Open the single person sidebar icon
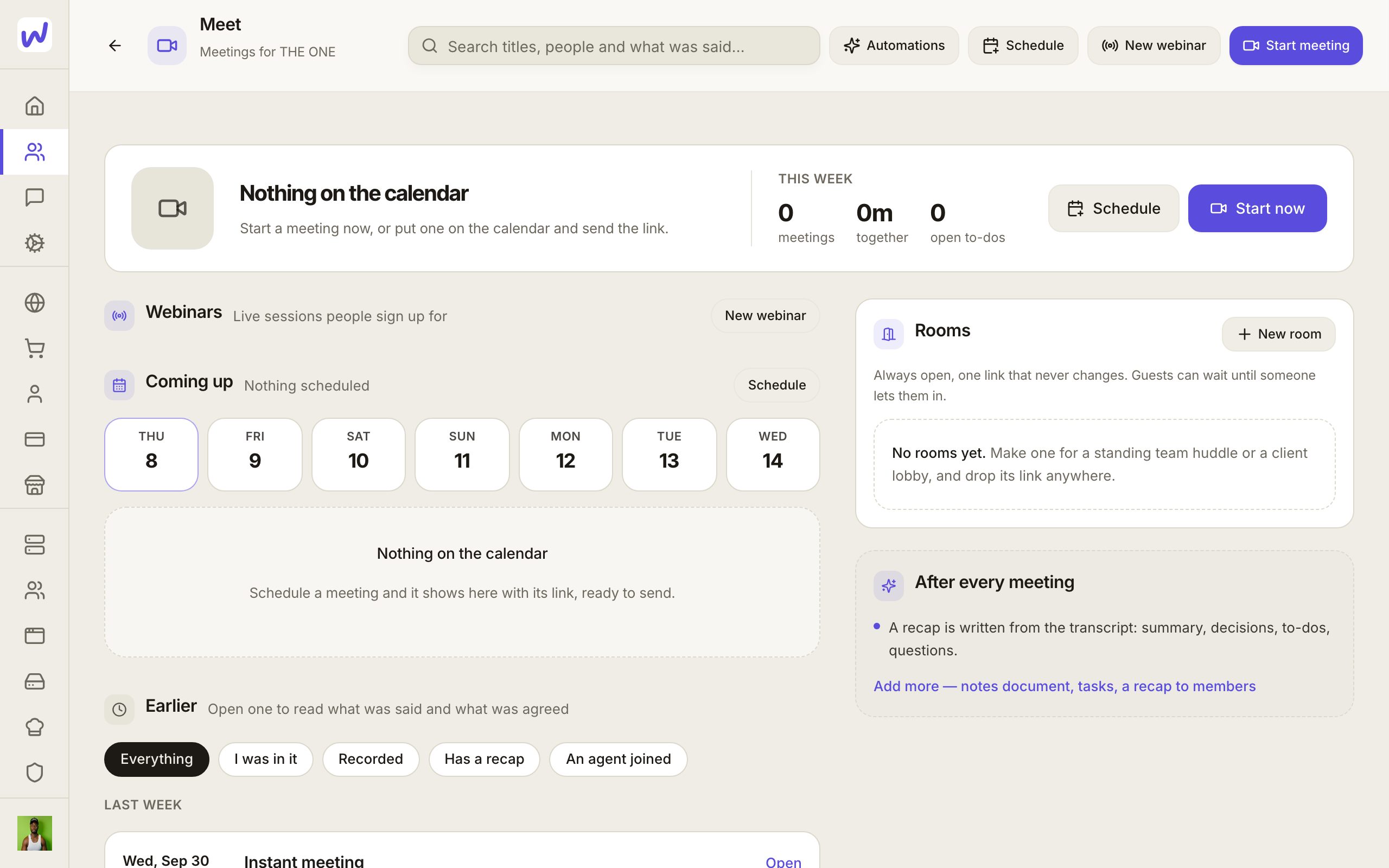The width and height of the screenshot is (1389, 868). pyautogui.click(x=34, y=394)
